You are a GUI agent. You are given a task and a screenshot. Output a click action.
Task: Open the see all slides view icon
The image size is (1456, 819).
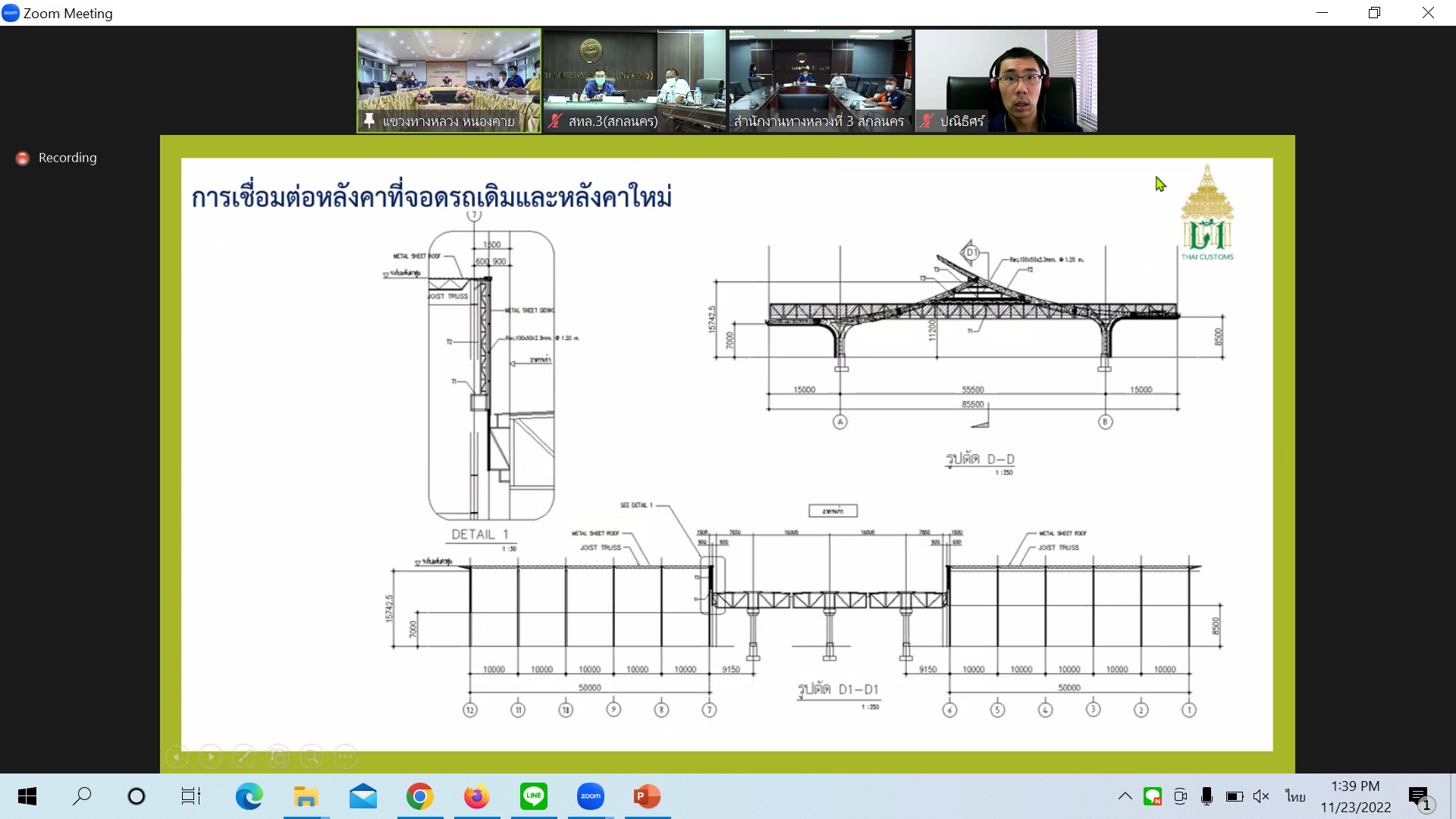point(278,756)
